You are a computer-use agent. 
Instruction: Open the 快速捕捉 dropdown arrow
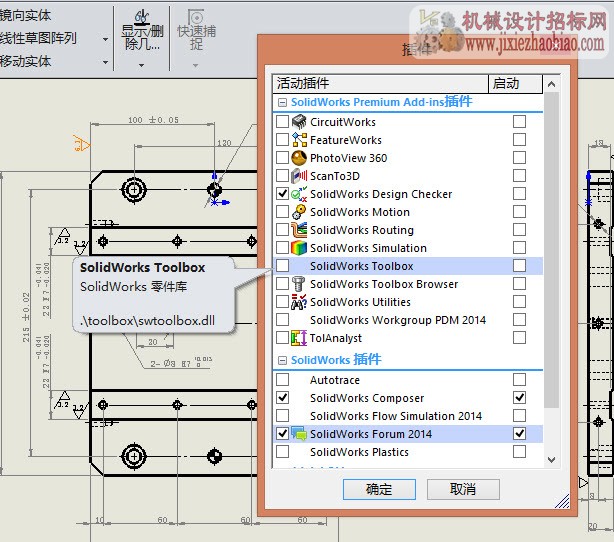point(196,65)
